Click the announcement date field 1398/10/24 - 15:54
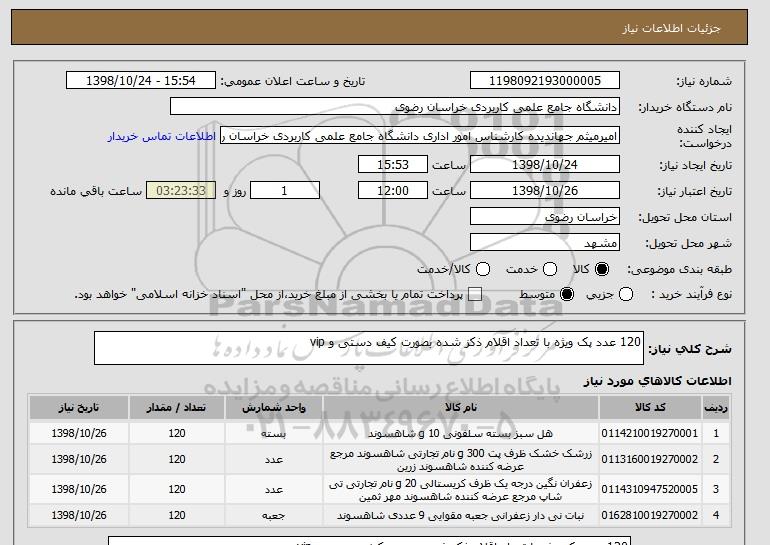This screenshot has height=545, width=770. 141,81
